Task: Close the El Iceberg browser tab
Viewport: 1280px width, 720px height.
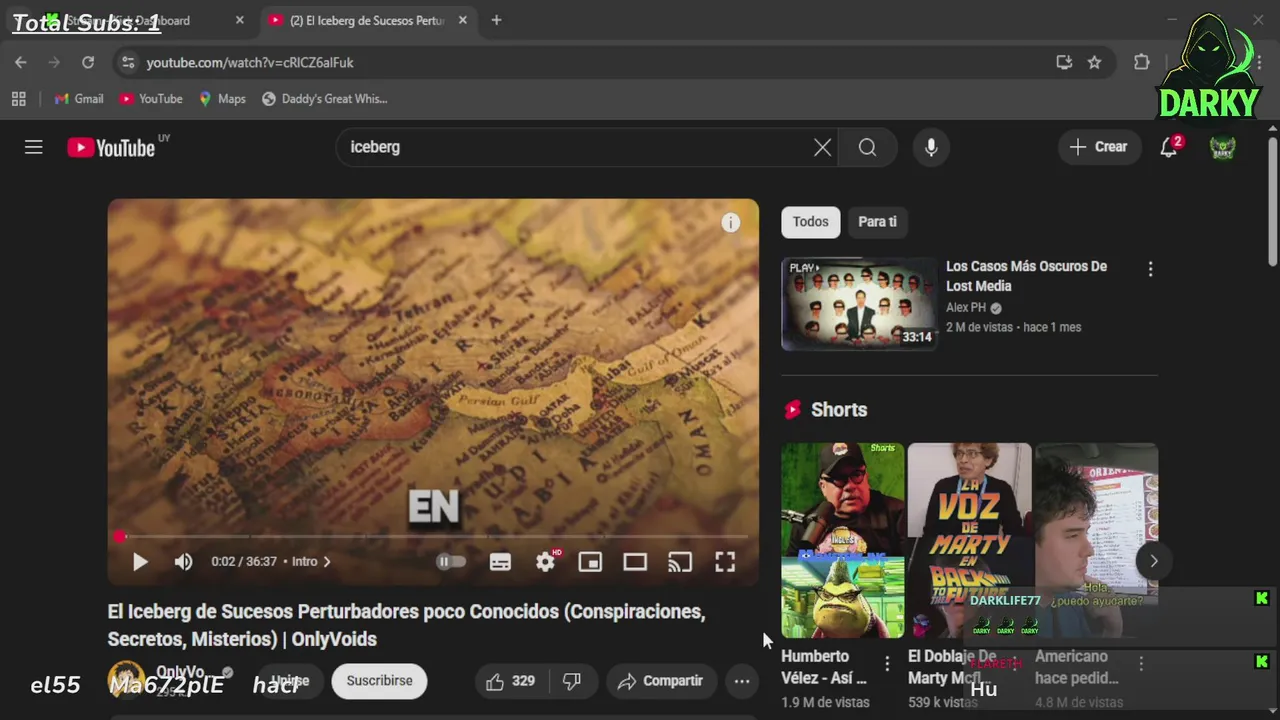Action: point(462,20)
